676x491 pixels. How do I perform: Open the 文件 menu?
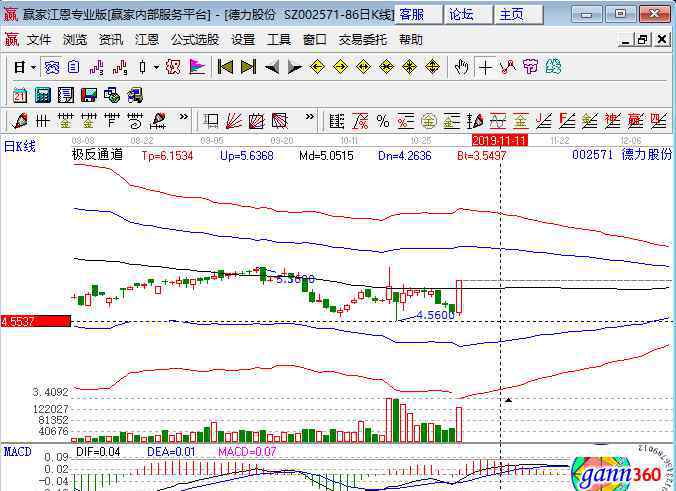pos(39,40)
